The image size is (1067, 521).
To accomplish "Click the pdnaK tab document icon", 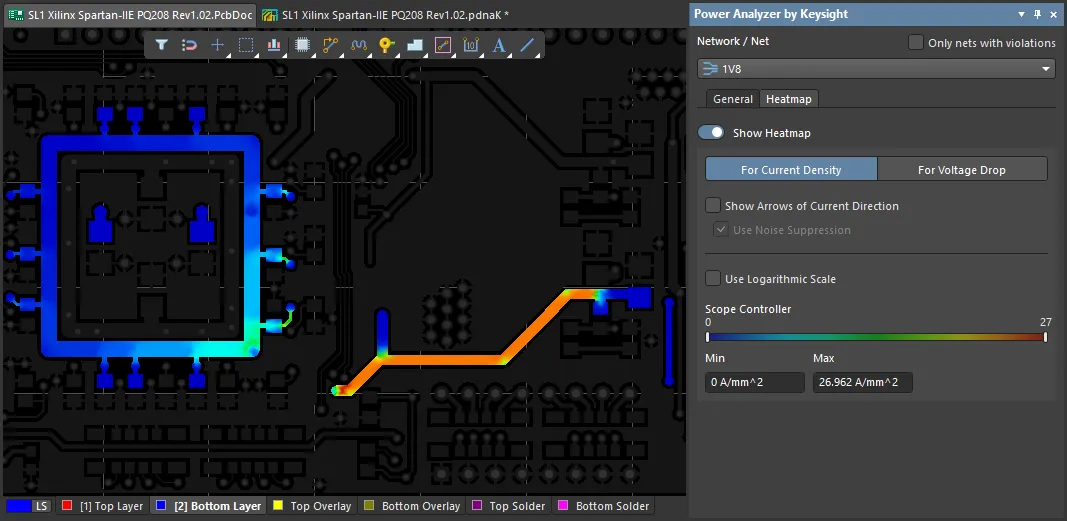I will tap(269, 14).
